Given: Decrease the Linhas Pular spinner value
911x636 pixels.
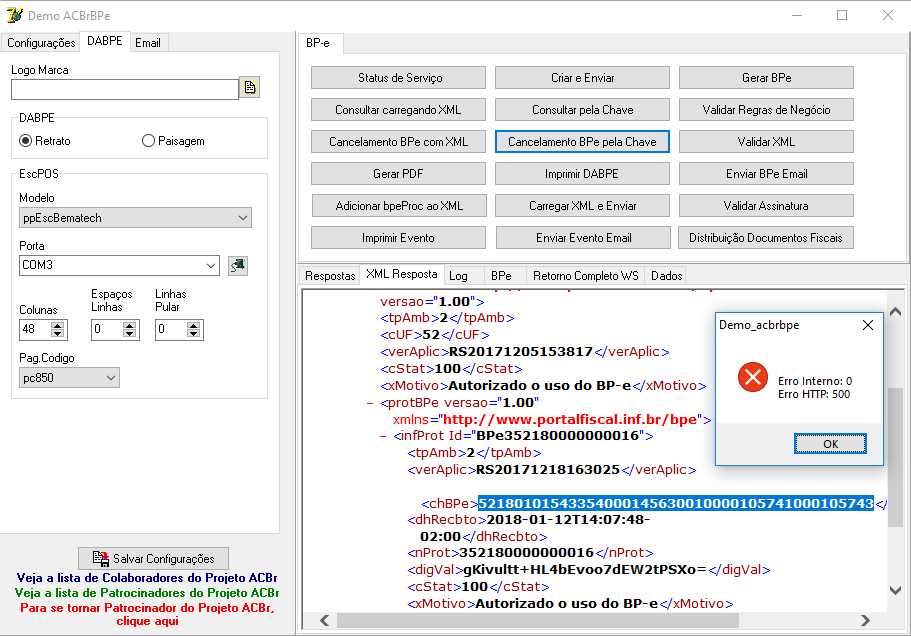Looking at the screenshot, I should [193, 334].
